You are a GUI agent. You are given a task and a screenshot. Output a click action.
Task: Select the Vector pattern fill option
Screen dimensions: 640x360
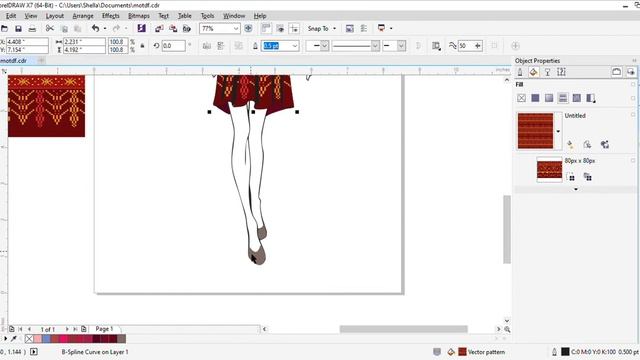(x=562, y=98)
